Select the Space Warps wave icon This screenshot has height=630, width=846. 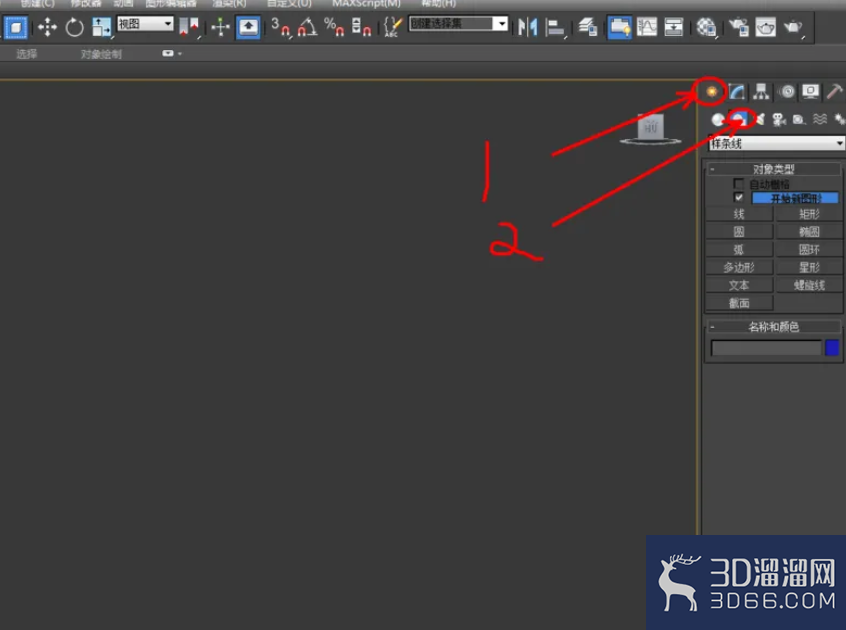[x=820, y=119]
